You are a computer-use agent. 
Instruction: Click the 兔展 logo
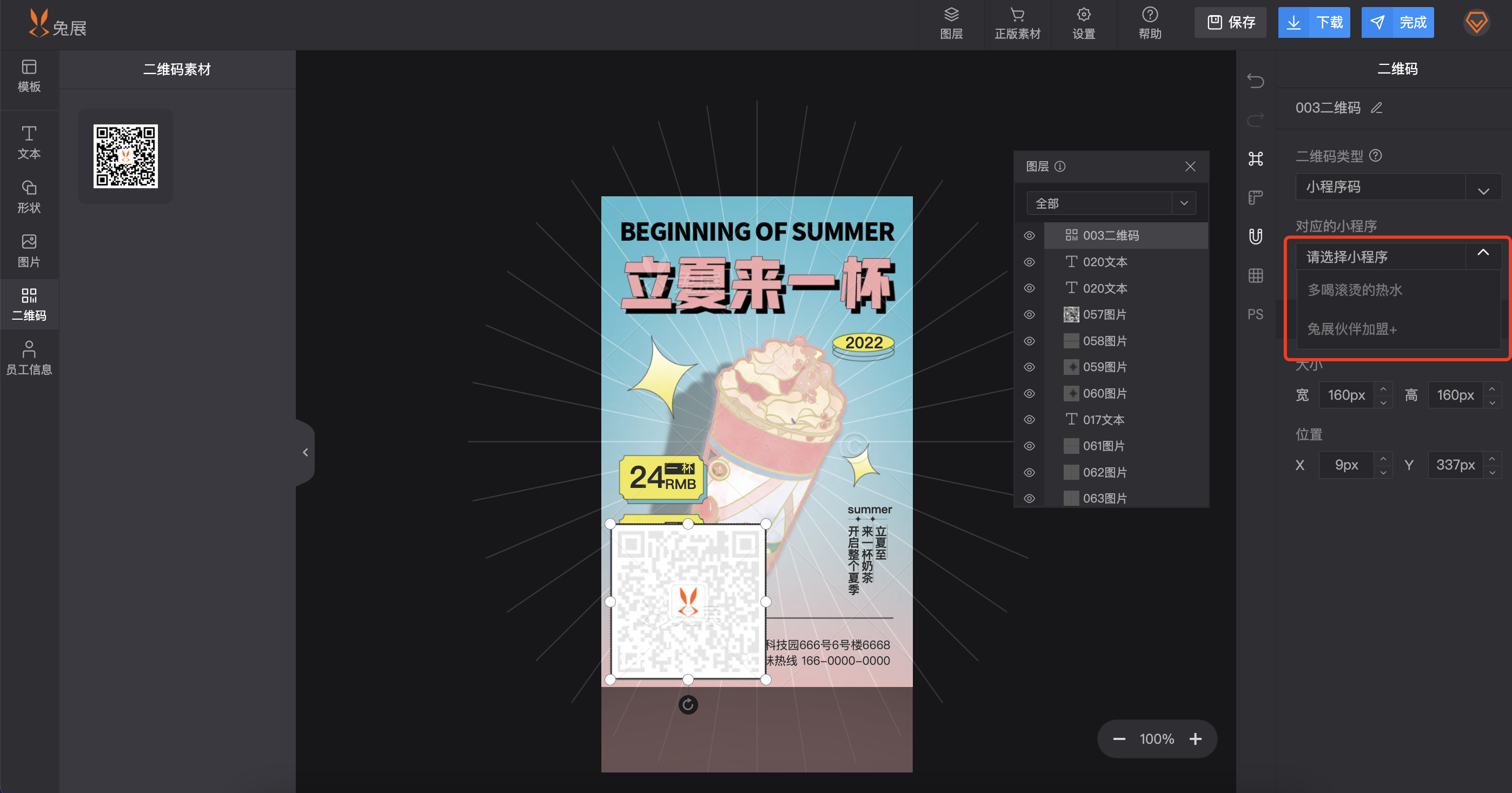tap(57, 23)
